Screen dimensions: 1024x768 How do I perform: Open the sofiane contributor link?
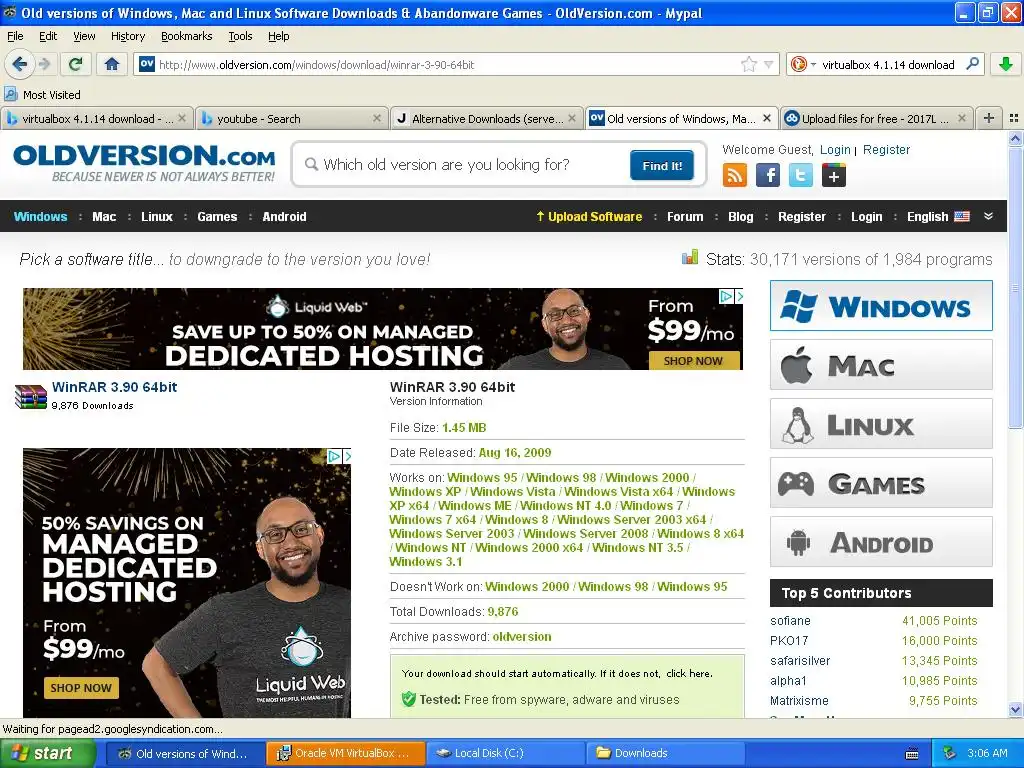click(x=790, y=621)
